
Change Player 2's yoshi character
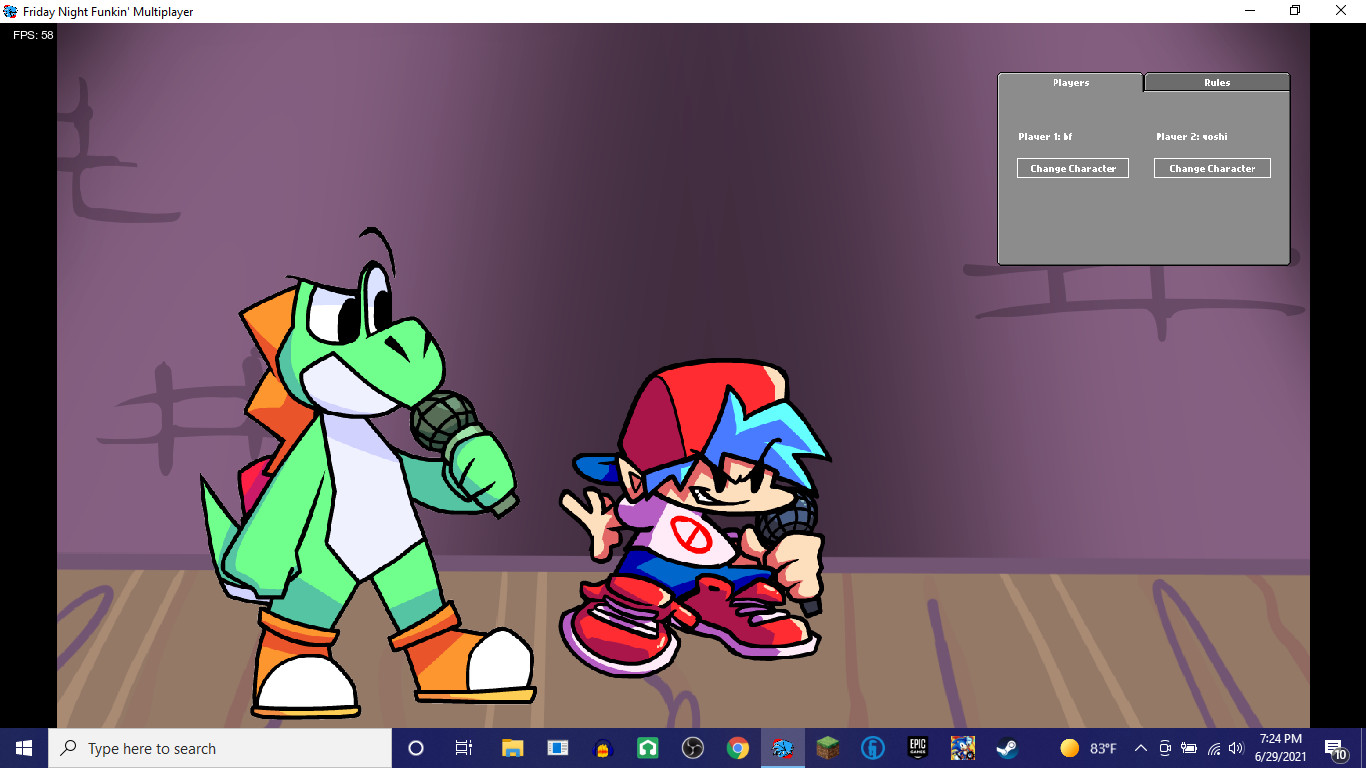pyautogui.click(x=1212, y=167)
